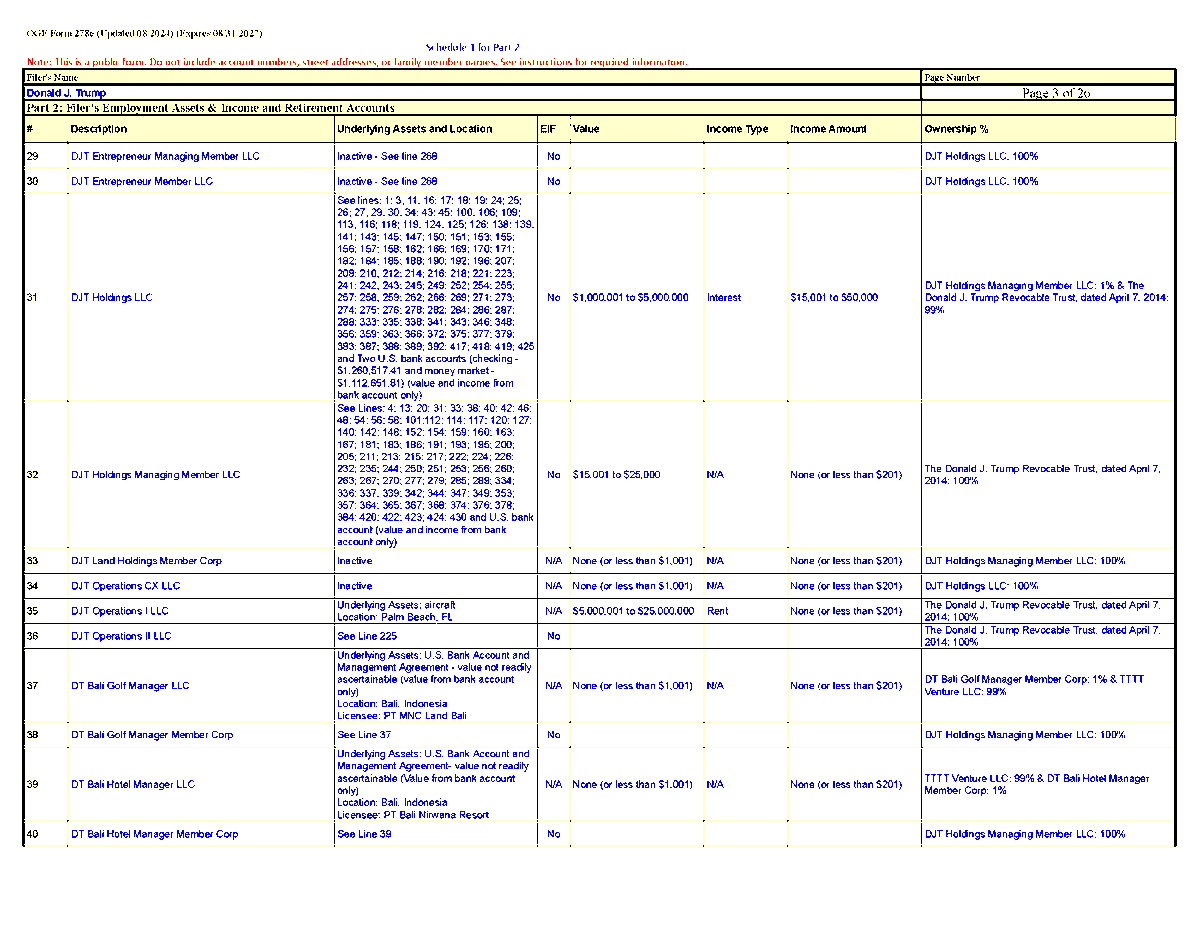Click income type "N/A" in row 37
Screen dimensions: 1200x927
[x=715, y=686]
